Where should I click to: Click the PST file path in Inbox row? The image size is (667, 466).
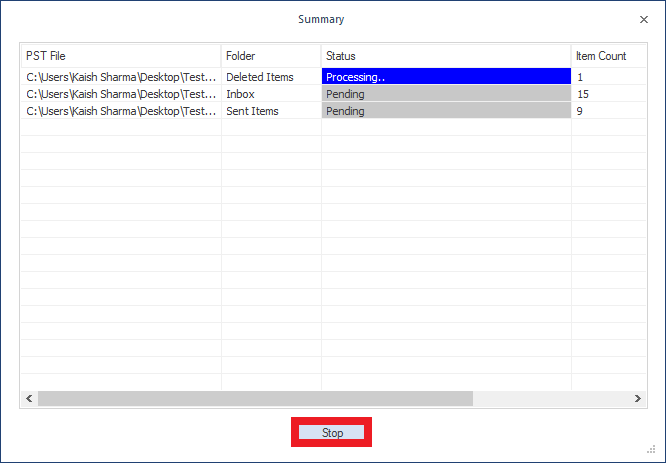[121, 94]
